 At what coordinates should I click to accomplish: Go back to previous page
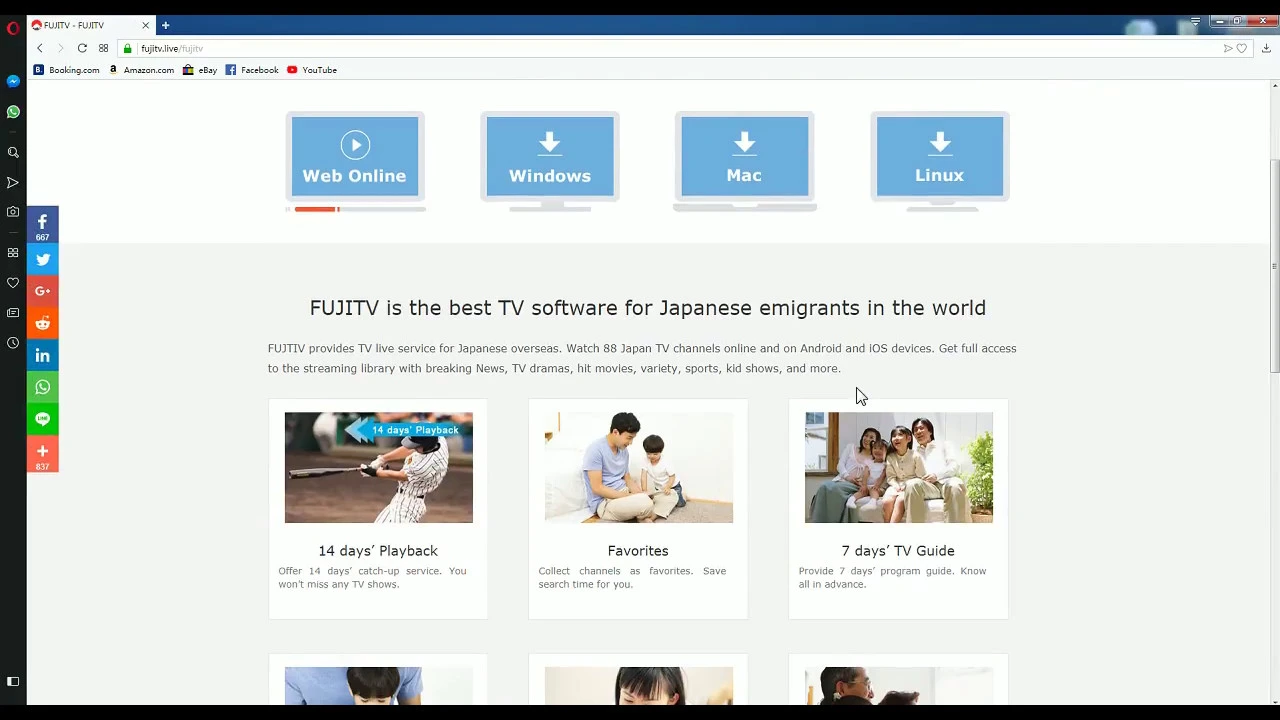coord(40,48)
